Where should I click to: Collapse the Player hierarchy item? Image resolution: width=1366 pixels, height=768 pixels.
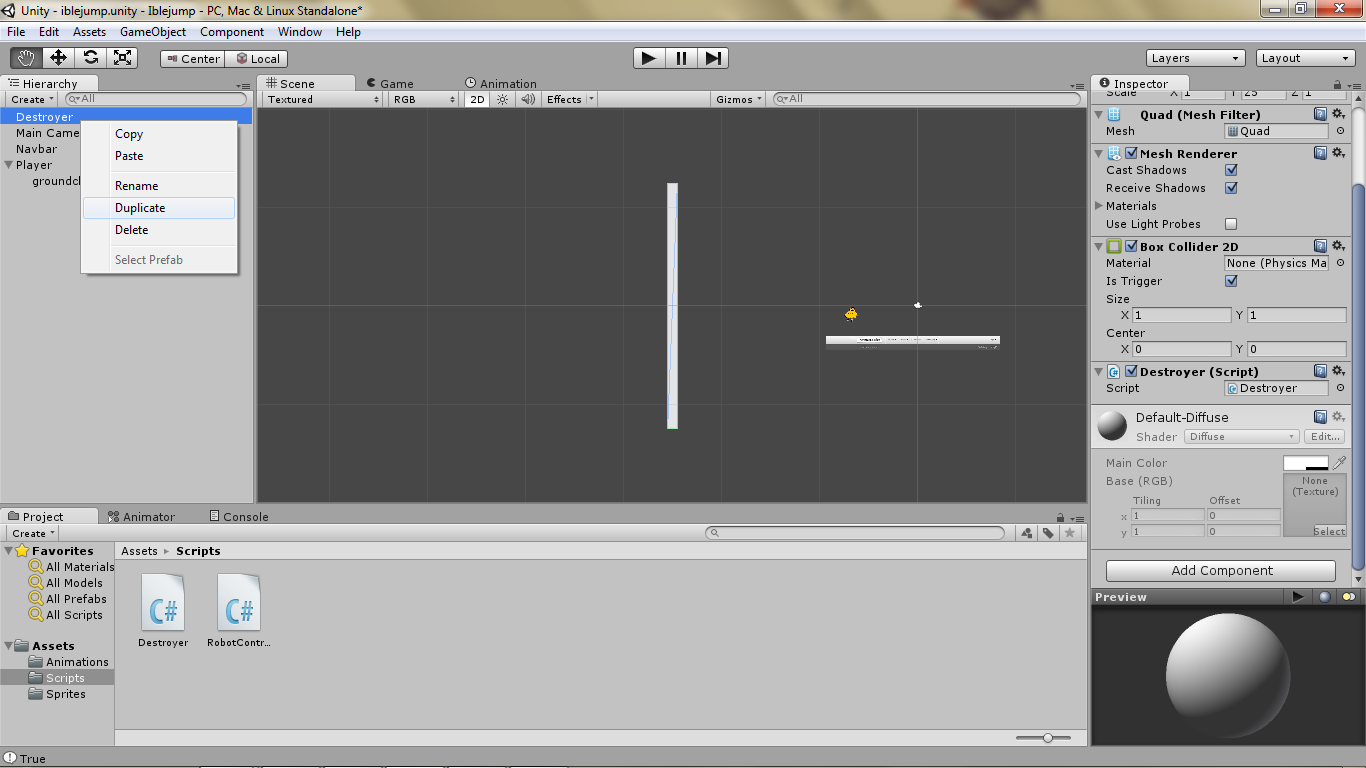pyautogui.click(x=8, y=165)
